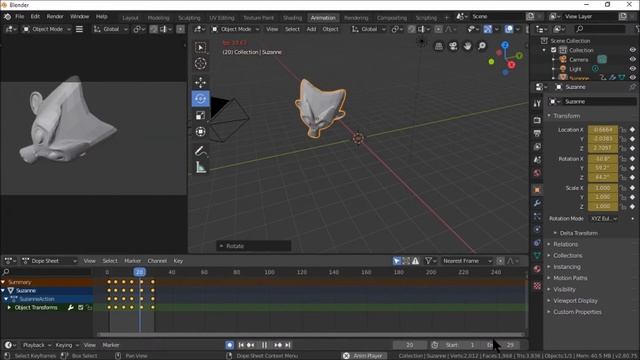Click the current frame number field

coord(409,345)
